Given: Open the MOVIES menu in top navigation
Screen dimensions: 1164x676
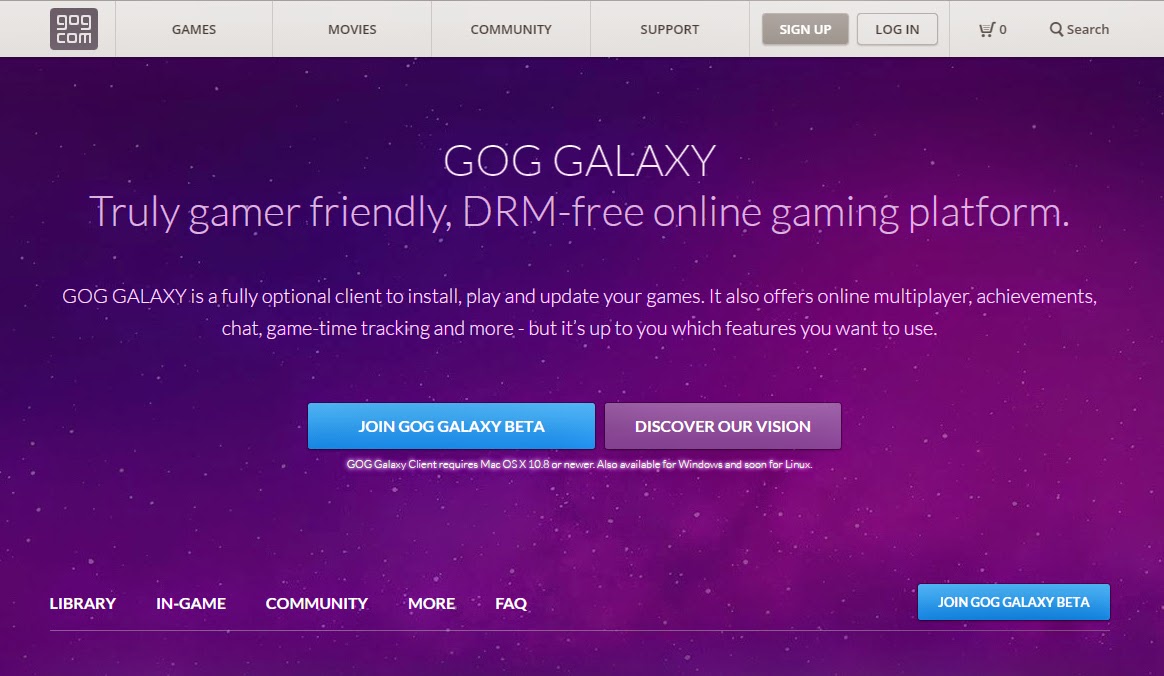Looking at the screenshot, I should pos(352,30).
